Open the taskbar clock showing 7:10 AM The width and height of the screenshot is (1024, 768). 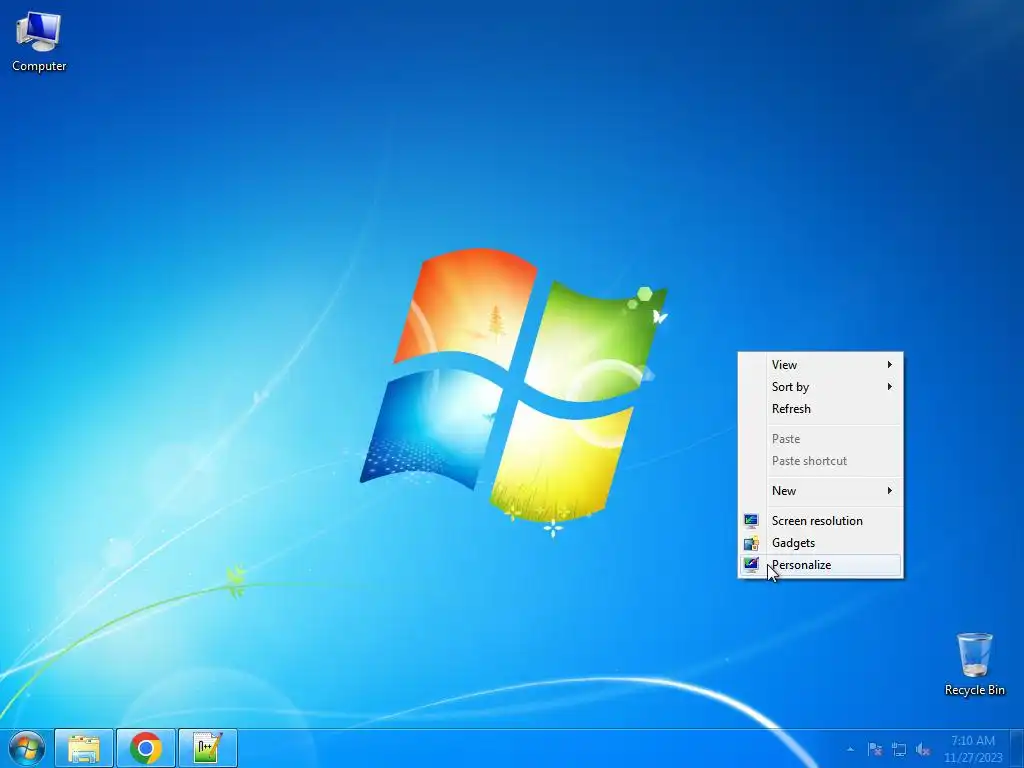(973, 748)
